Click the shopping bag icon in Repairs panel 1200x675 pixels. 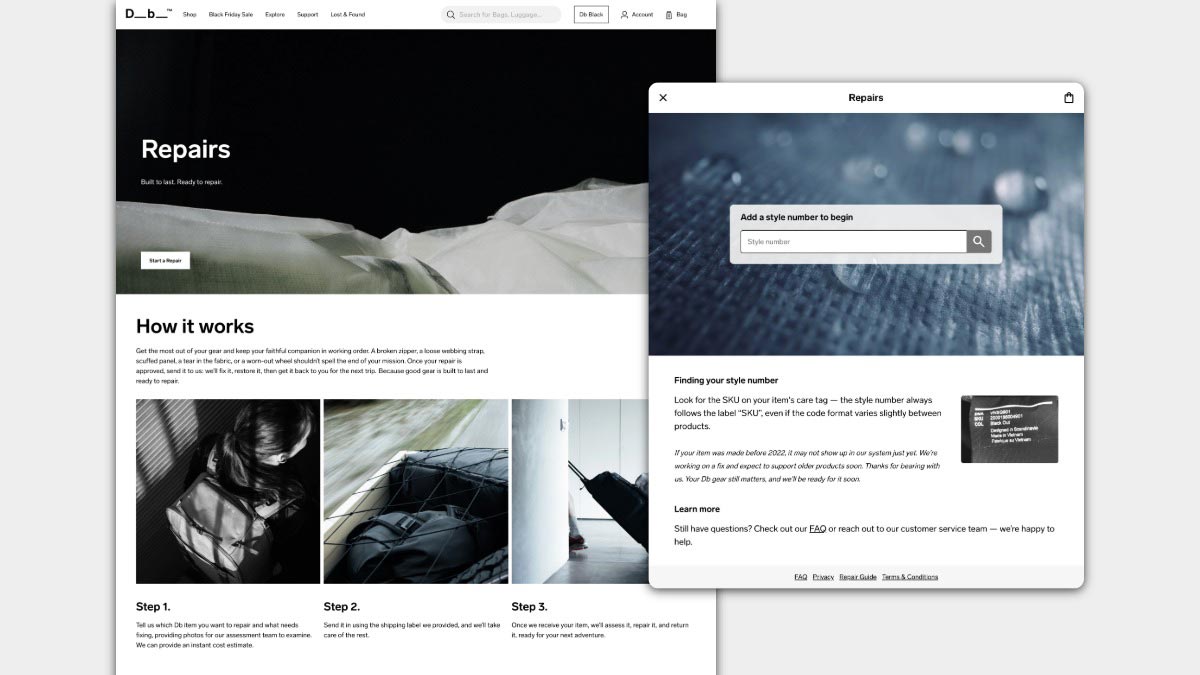1068,98
